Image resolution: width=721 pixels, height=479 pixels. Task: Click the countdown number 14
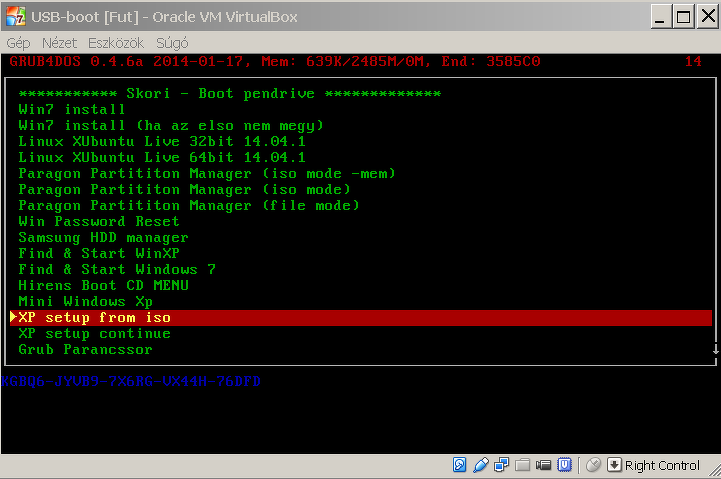693,62
